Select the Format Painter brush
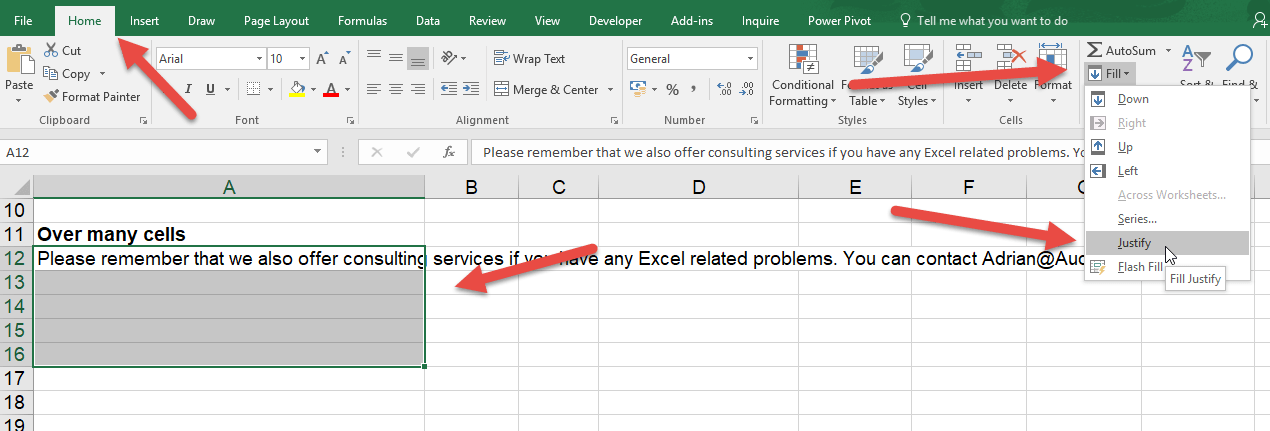The image size is (1270, 431). click(51, 96)
